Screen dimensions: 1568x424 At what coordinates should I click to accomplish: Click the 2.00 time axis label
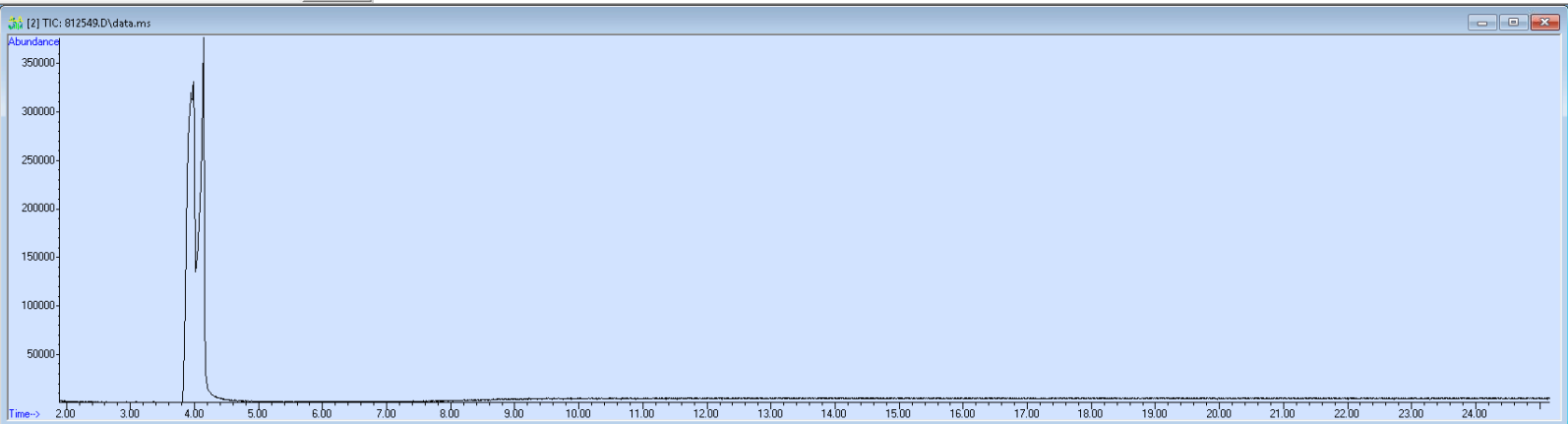(65, 414)
